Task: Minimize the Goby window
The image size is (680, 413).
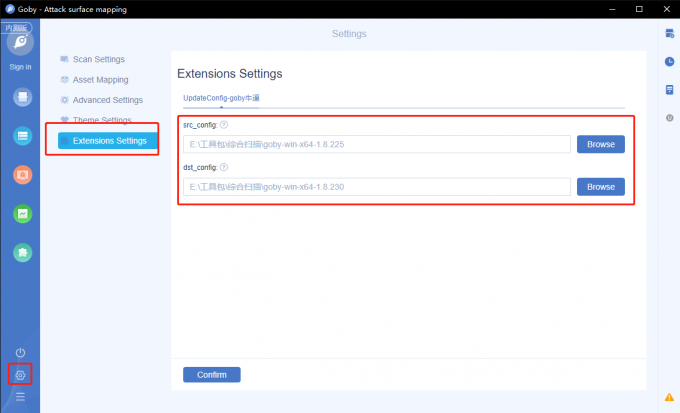Action: 612,9
